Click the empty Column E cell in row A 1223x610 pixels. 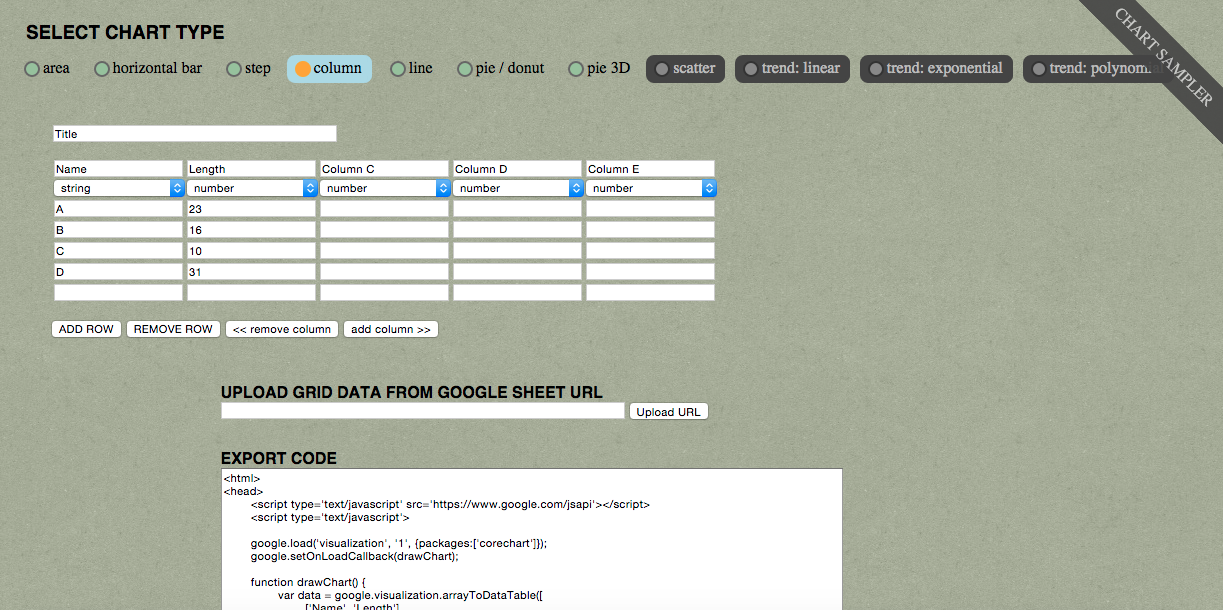[651, 210]
